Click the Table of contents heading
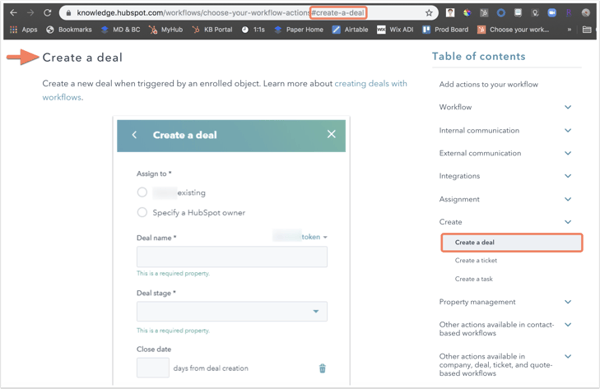Screen dimensions: 600x389 click(479, 56)
